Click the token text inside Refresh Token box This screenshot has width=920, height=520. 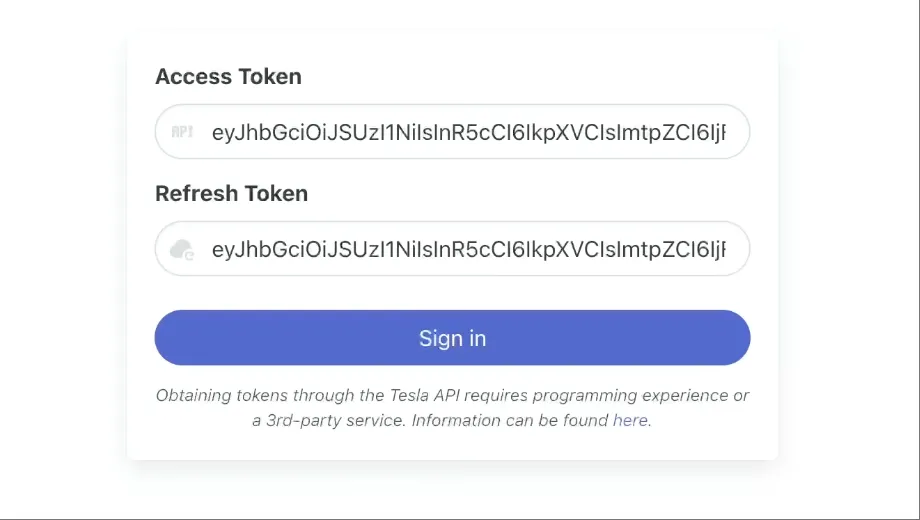pos(468,249)
